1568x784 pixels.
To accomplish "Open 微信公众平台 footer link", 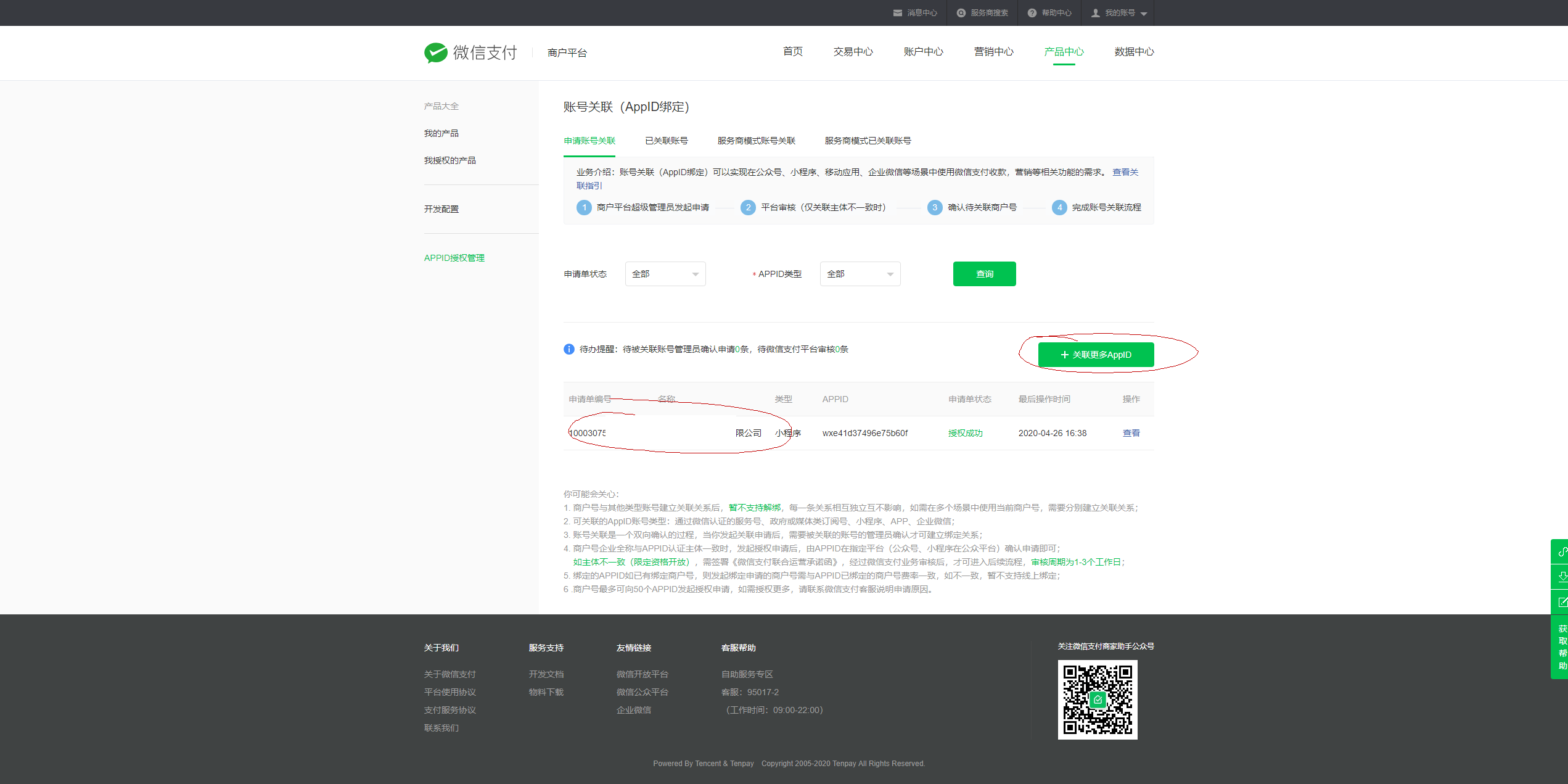I will point(642,692).
